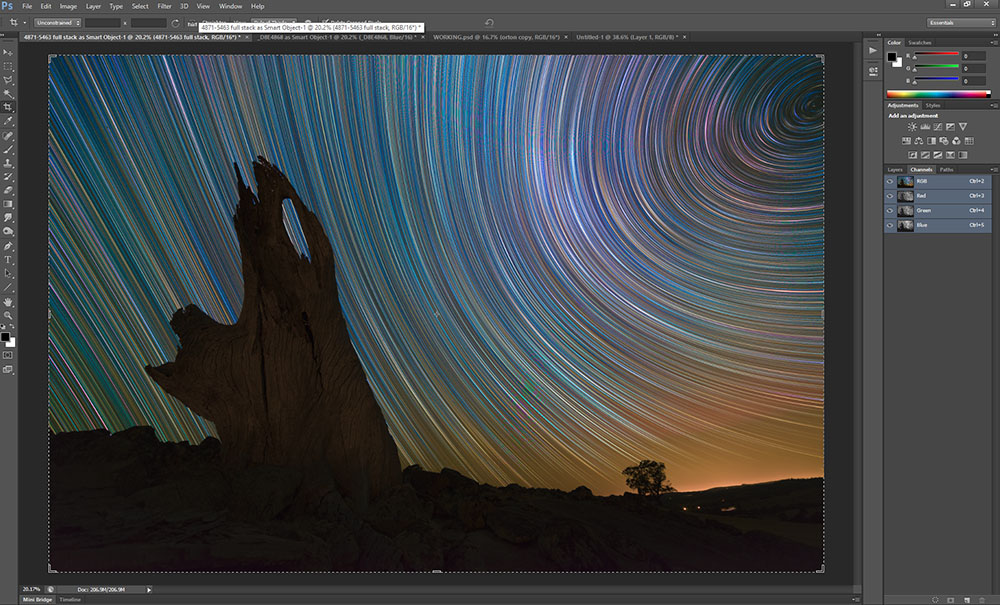Hide the RGB composite channel
The height and width of the screenshot is (605, 1000).
pos(890,181)
